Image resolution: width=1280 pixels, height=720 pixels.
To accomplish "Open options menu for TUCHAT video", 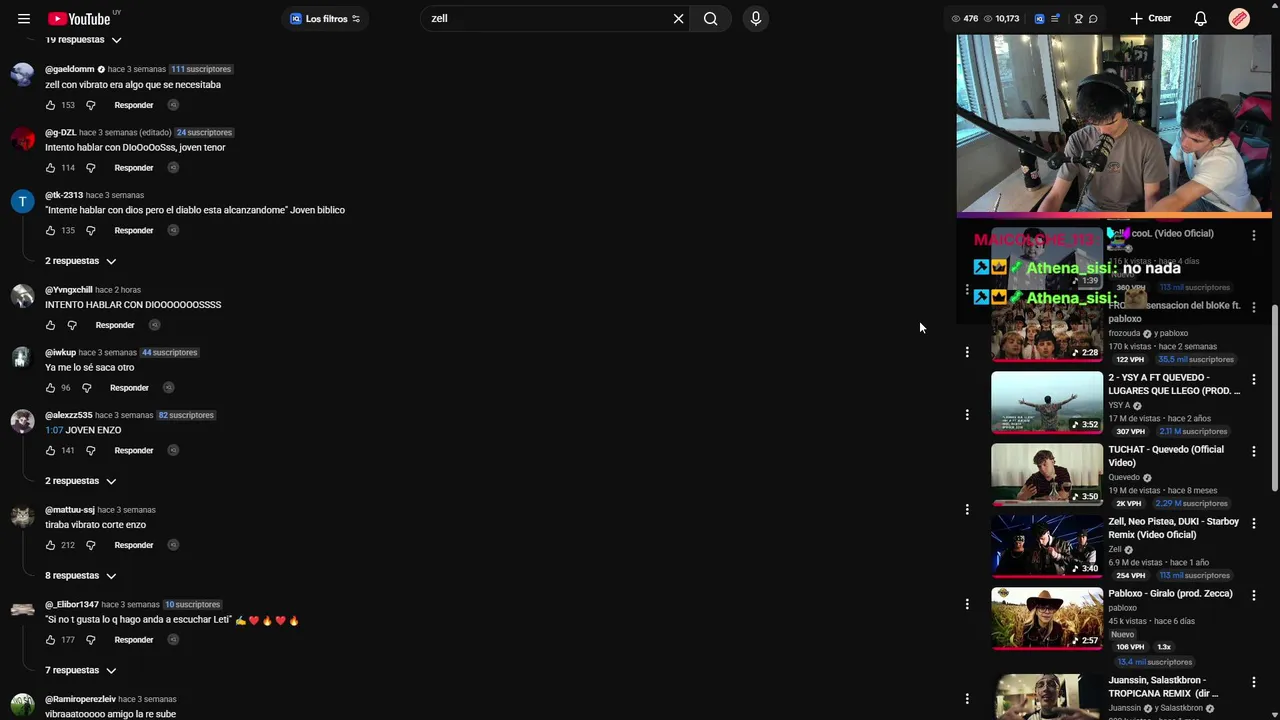I will pos(1253,452).
